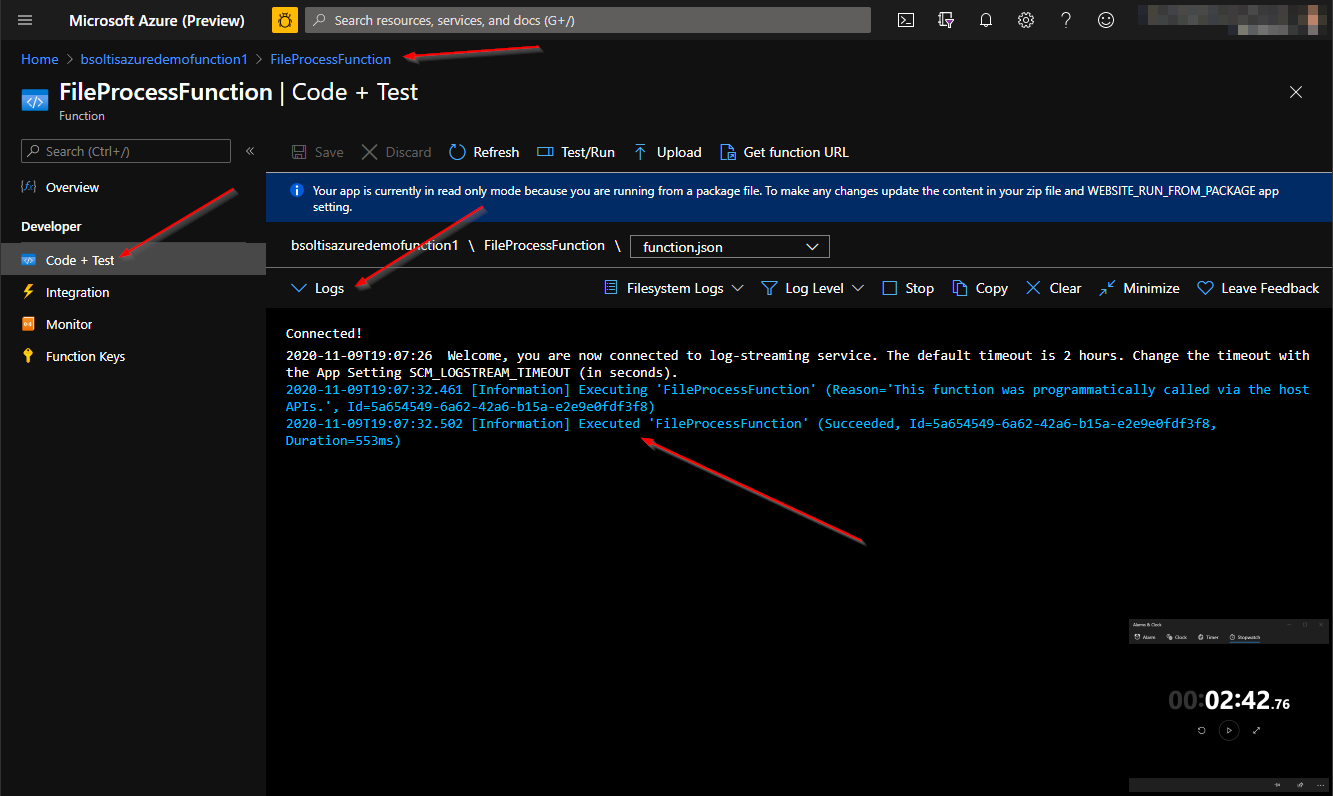Click the Refresh toolbar button

(x=484, y=152)
